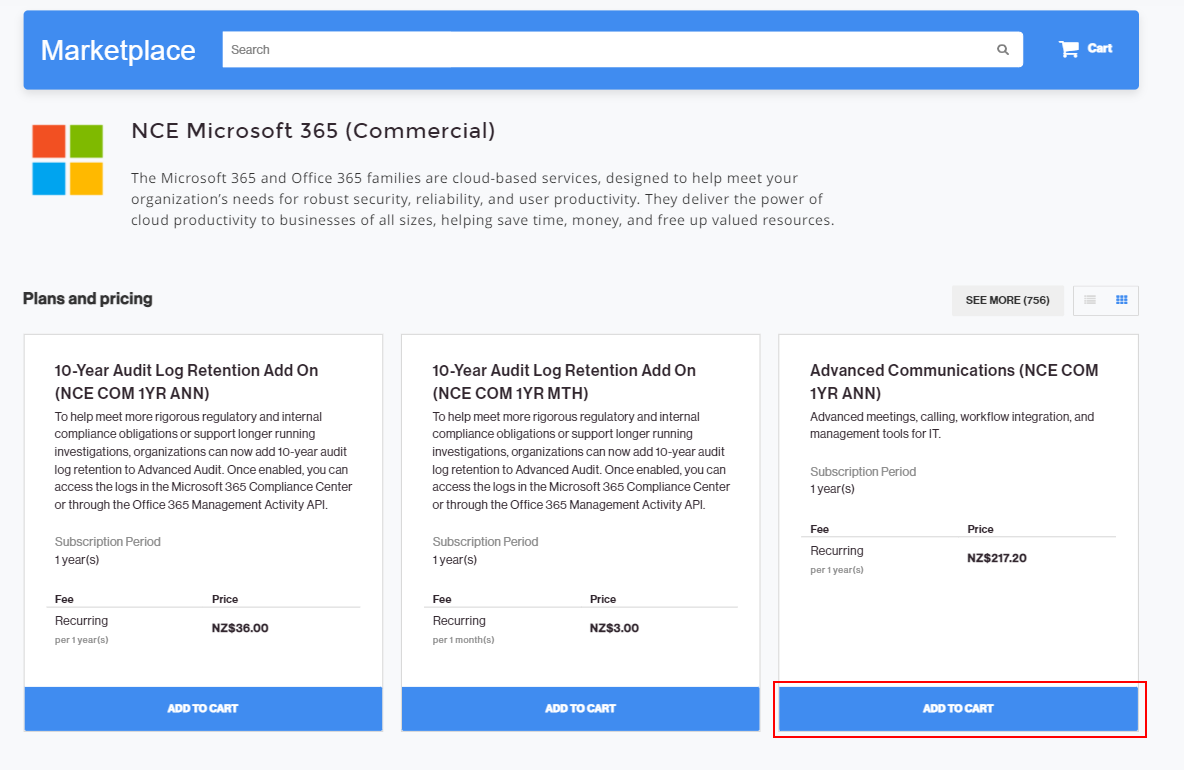Viewport: 1184px width, 770px height.
Task: Click the magnifying glass search icon
Action: 1003,50
